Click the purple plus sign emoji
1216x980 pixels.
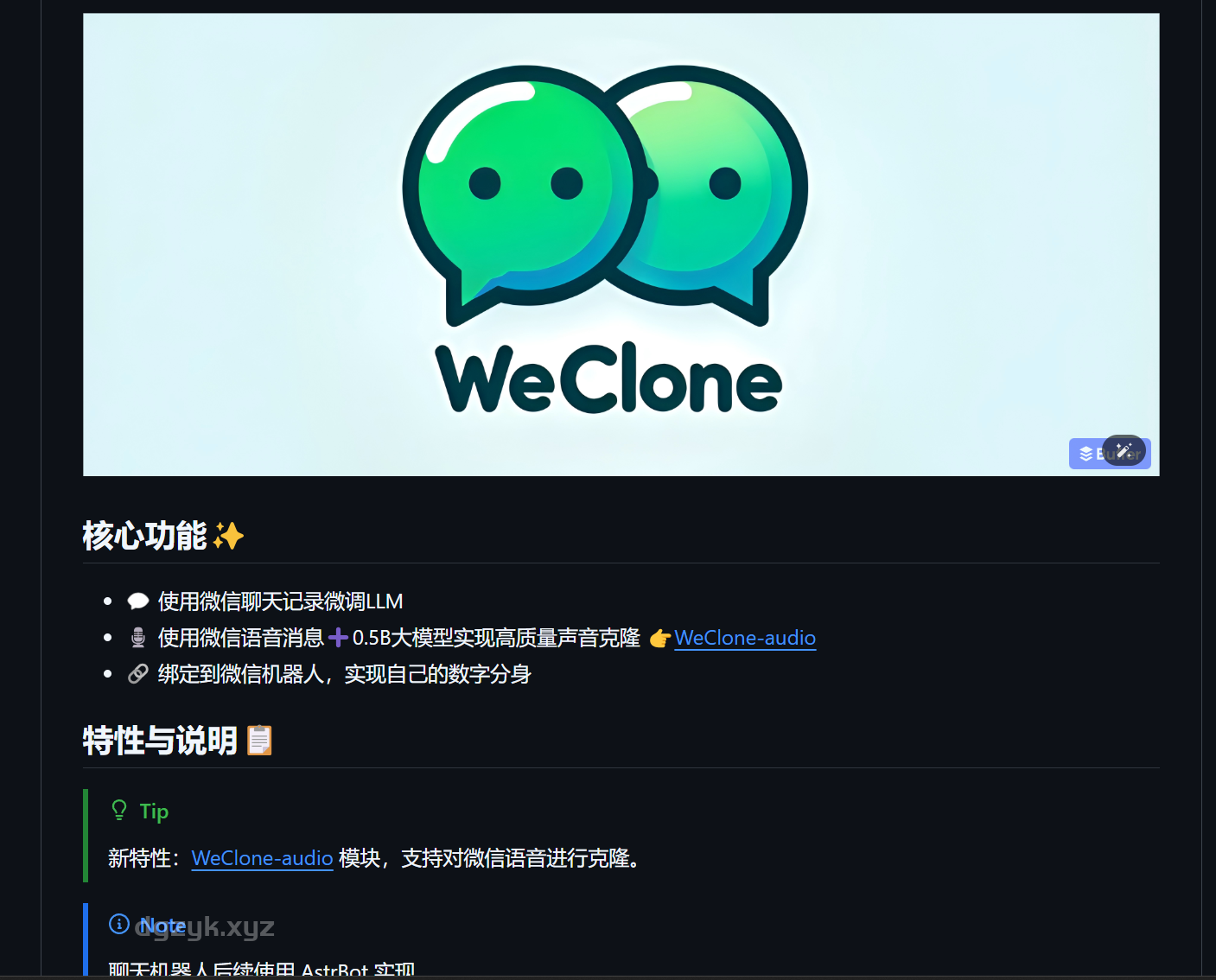tap(339, 638)
